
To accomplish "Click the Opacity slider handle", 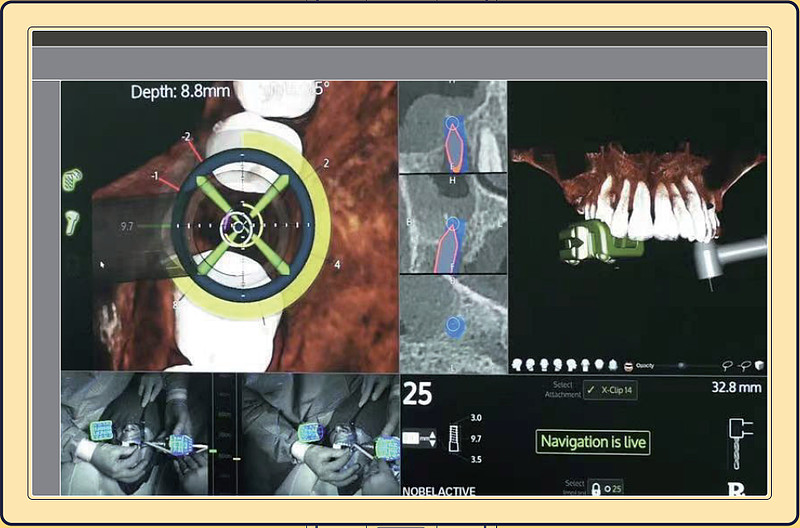I will pos(681,365).
